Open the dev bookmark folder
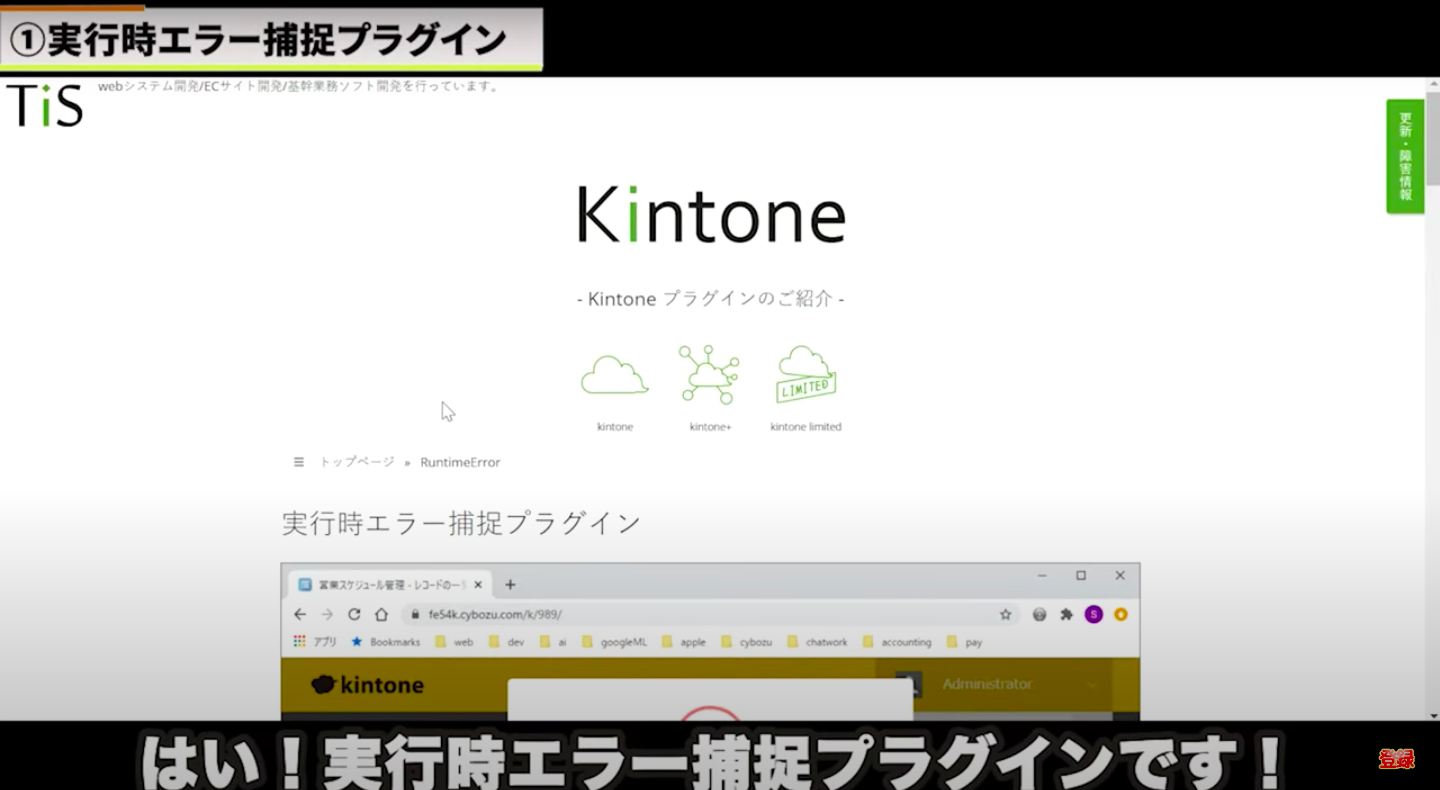The image size is (1440, 790). tap(506, 642)
